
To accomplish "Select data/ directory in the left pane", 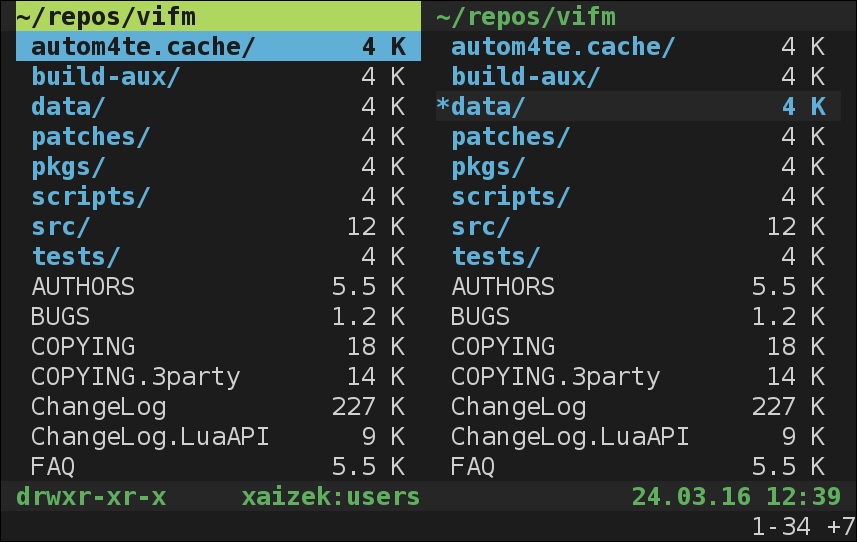I will pyautogui.click(x=219, y=107).
